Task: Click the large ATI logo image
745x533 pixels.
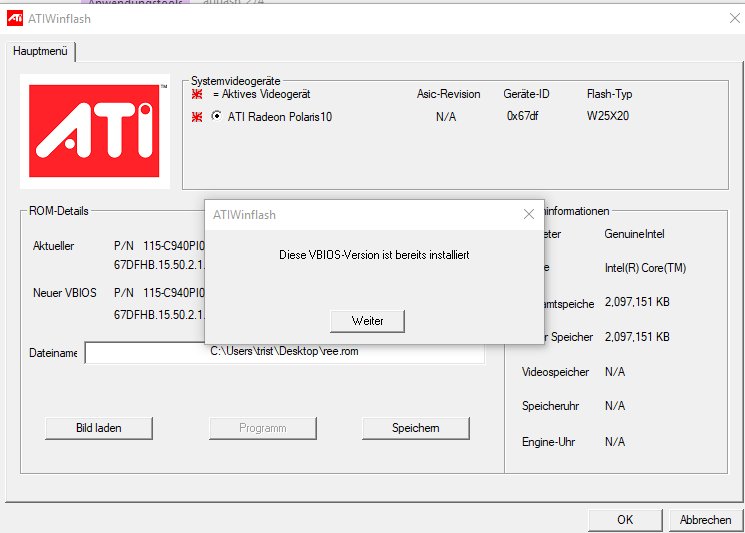Action: click(95, 131)
